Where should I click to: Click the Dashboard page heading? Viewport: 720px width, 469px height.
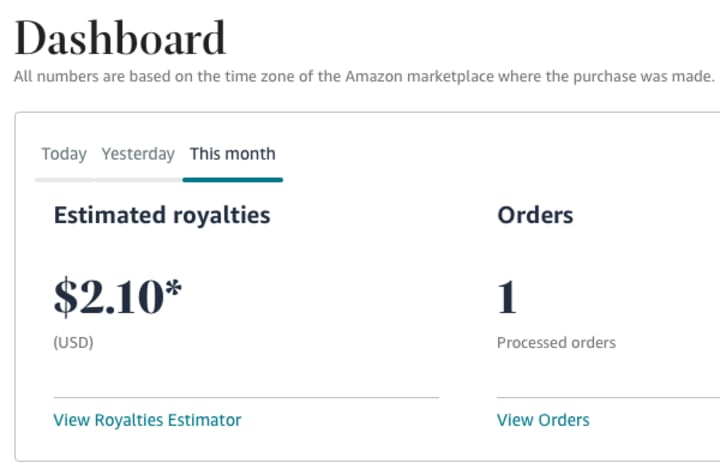coord(120,38)
